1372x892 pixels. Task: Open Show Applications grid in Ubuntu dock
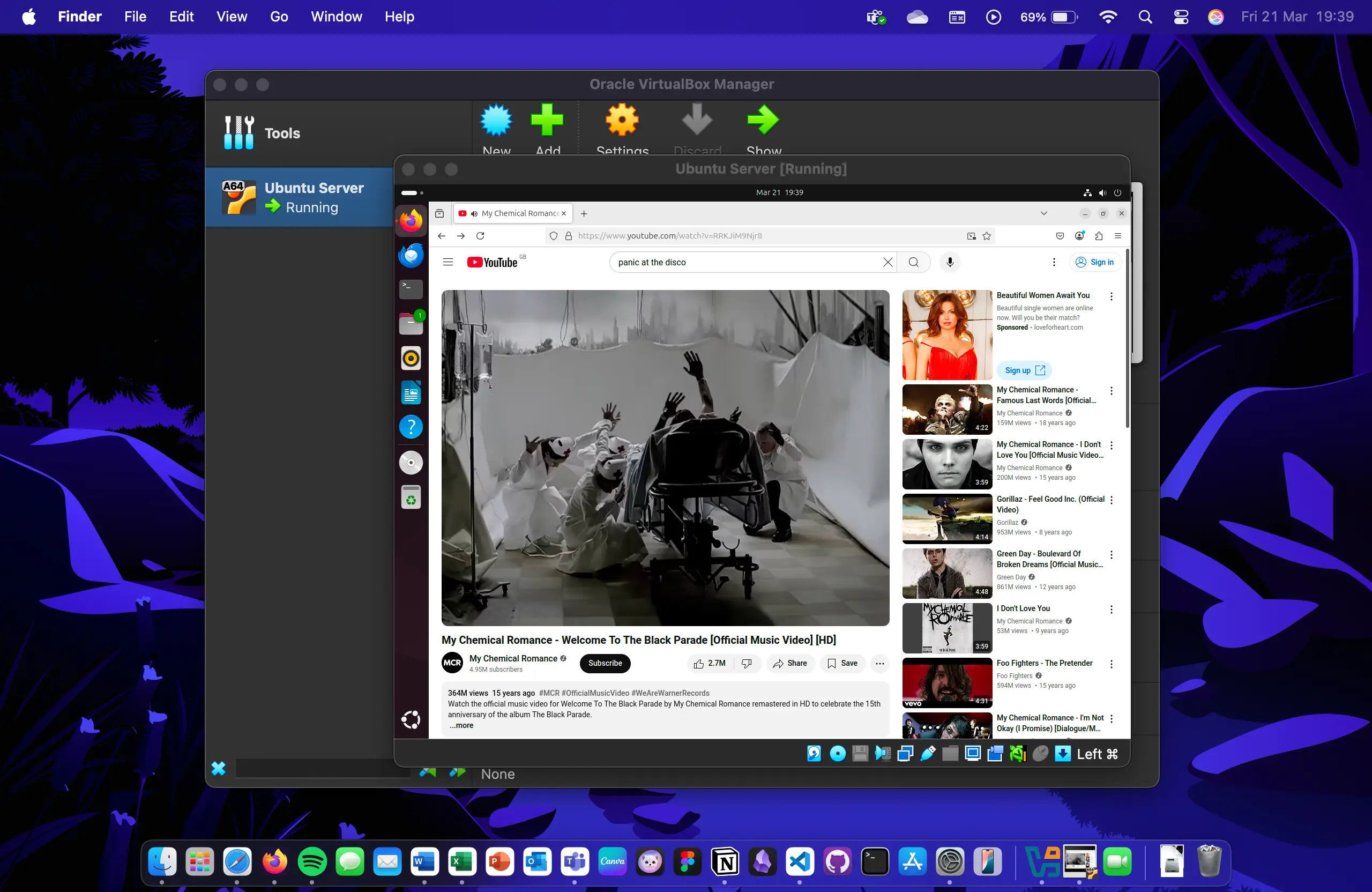pyautogui.click(x=411, y=719)
